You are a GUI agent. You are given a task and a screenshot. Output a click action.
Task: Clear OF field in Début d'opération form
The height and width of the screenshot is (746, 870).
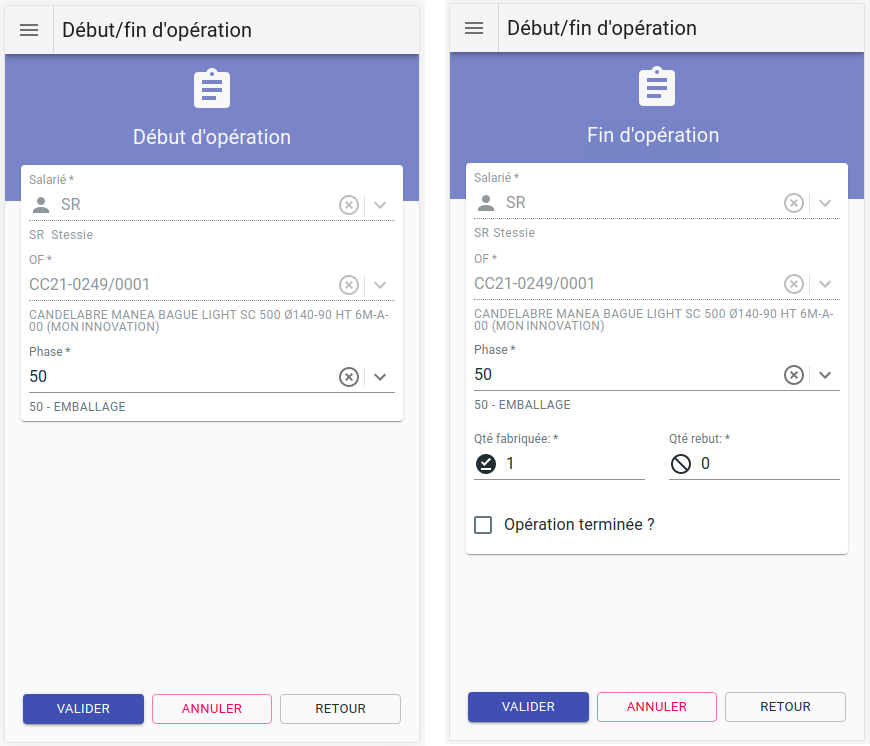tap(348, 285)
